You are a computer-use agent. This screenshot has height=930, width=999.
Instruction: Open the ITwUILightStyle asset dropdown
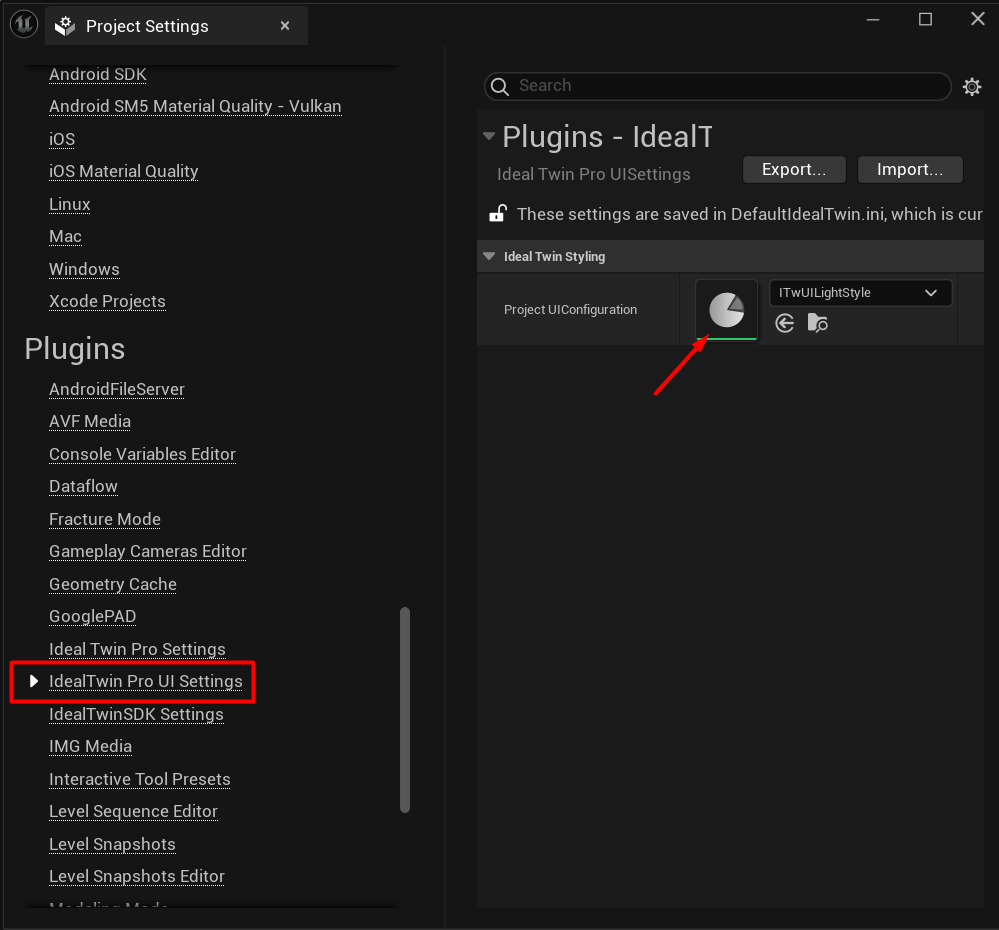(x=859, y=293)
